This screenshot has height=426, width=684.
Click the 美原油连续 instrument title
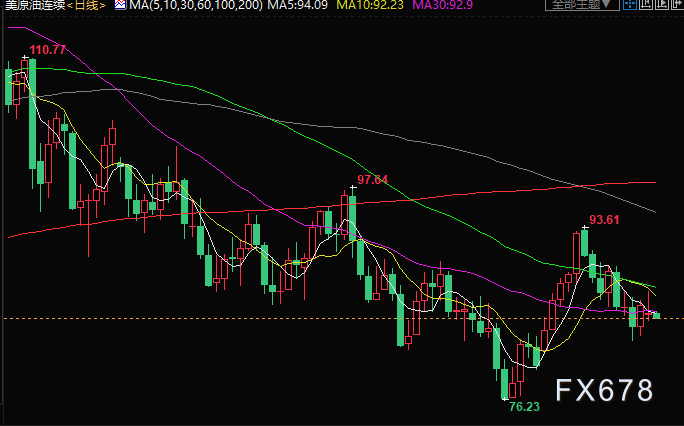(x=33, y=7)
